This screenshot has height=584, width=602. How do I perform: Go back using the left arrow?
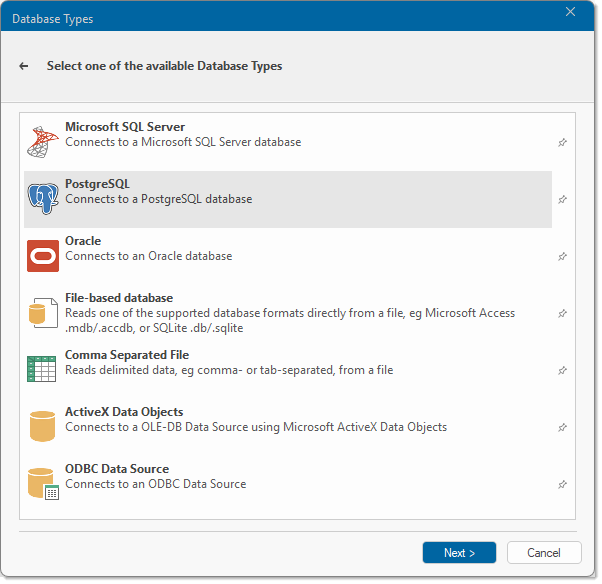coord(24,66)
